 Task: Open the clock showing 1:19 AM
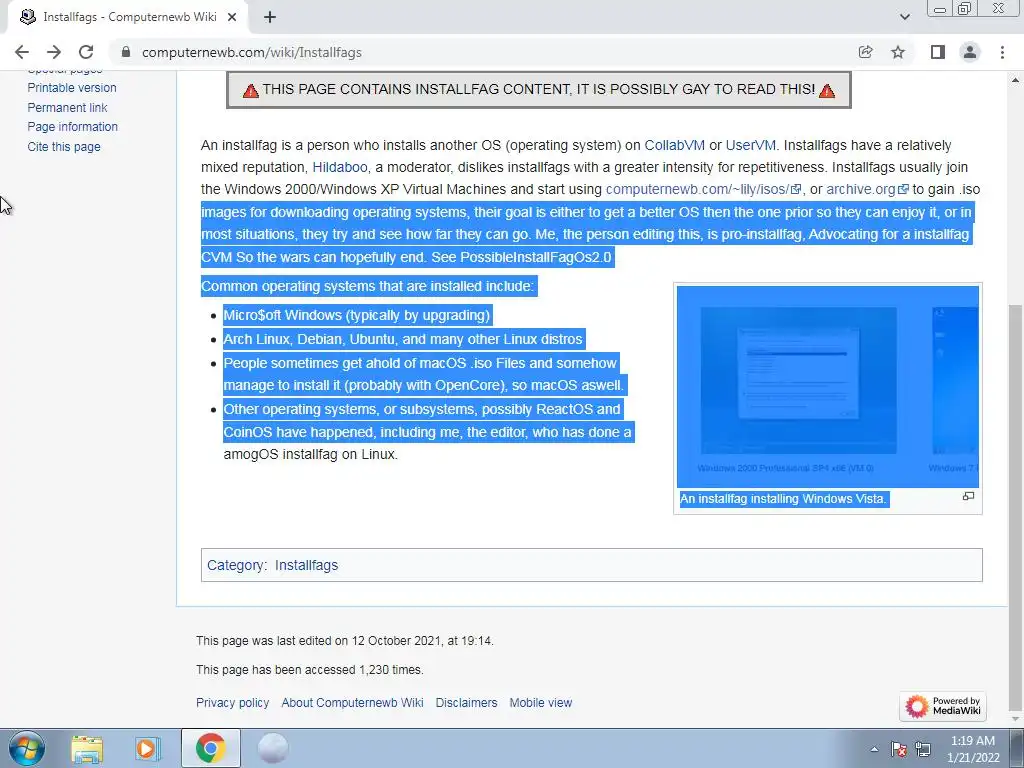click(x=973, y=749)
